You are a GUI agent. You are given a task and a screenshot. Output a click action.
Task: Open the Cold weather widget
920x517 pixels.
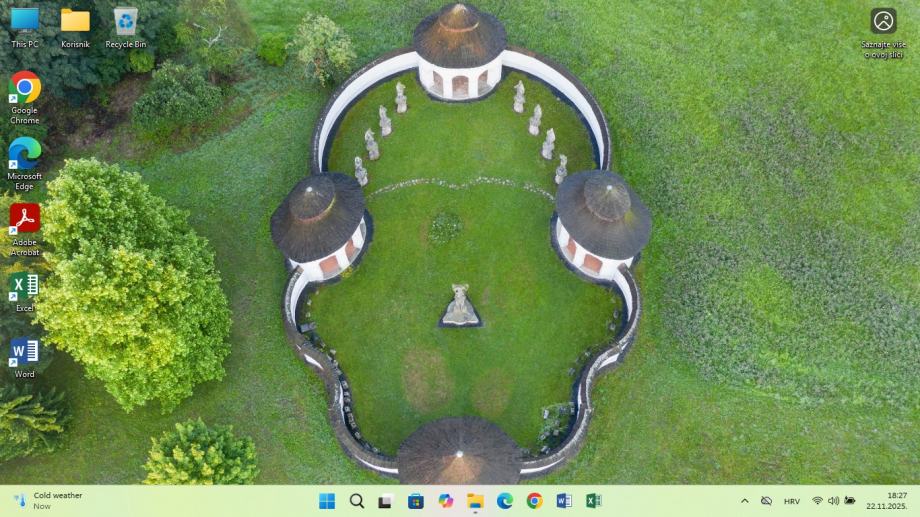pos(48,501)
